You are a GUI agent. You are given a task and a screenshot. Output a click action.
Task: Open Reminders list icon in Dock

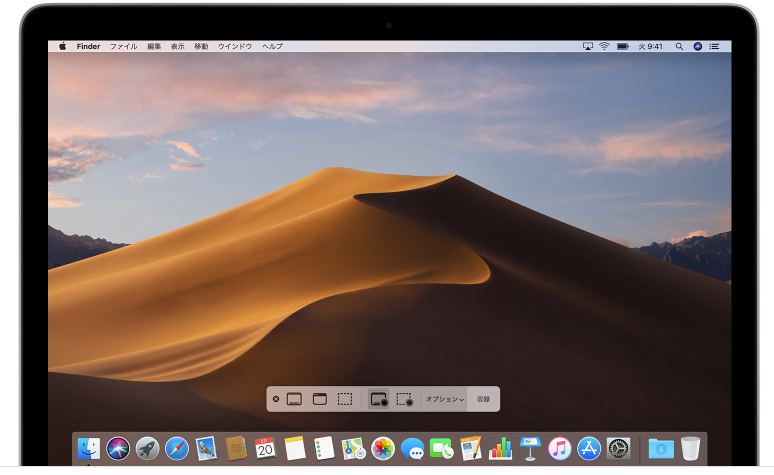pyautogui.click(x=324, y=448)
